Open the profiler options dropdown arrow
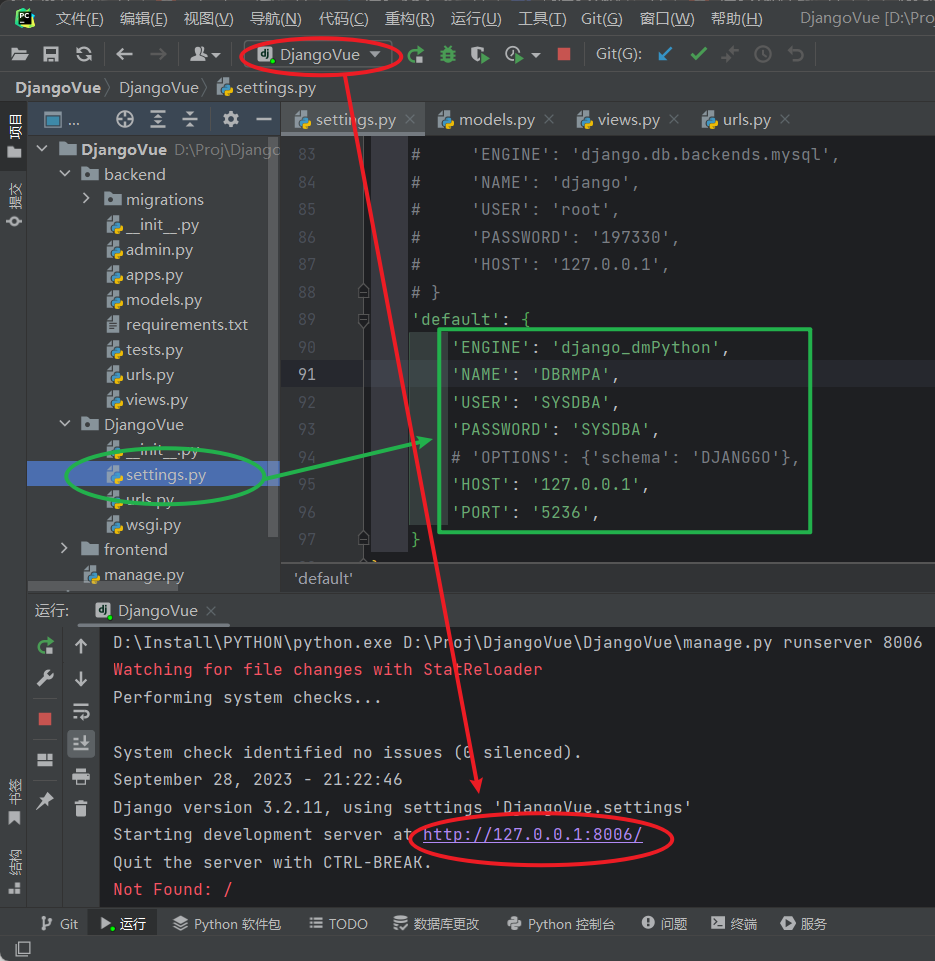Screen dimensions: 935x961 (536, 55)
